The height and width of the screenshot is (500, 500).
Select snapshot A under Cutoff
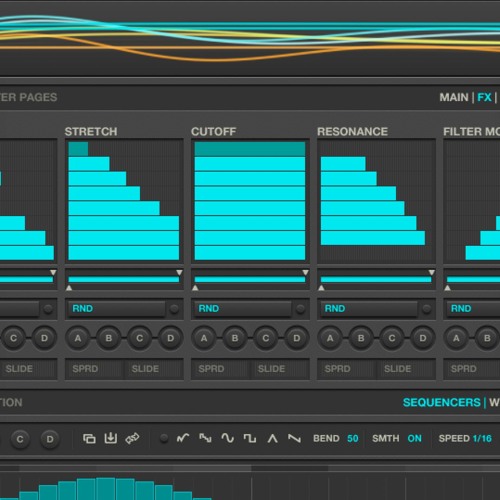tap(204, 338)
